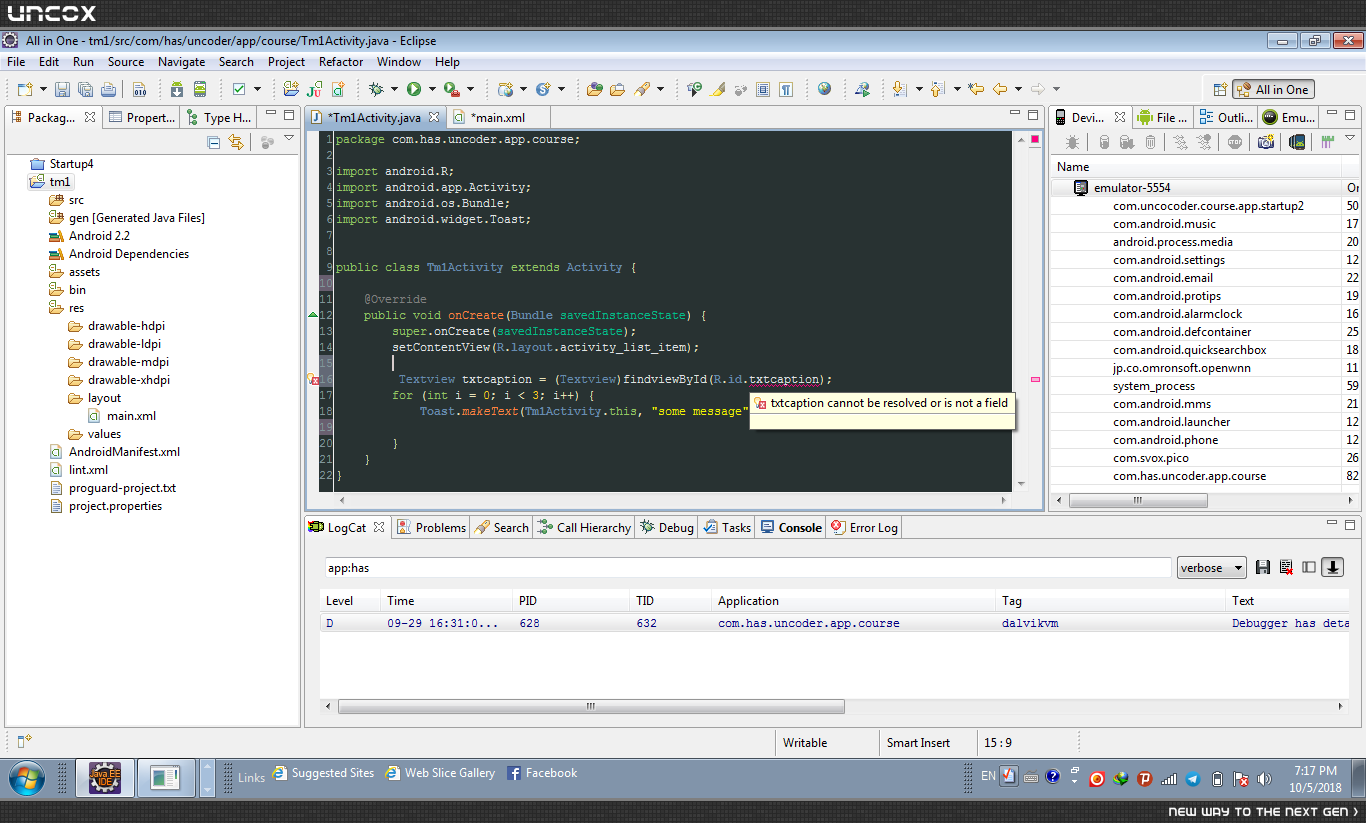The width and height of the screenshot is (1366, 823).
Task: Open the Web Browser globe icon
Action: 824,89
